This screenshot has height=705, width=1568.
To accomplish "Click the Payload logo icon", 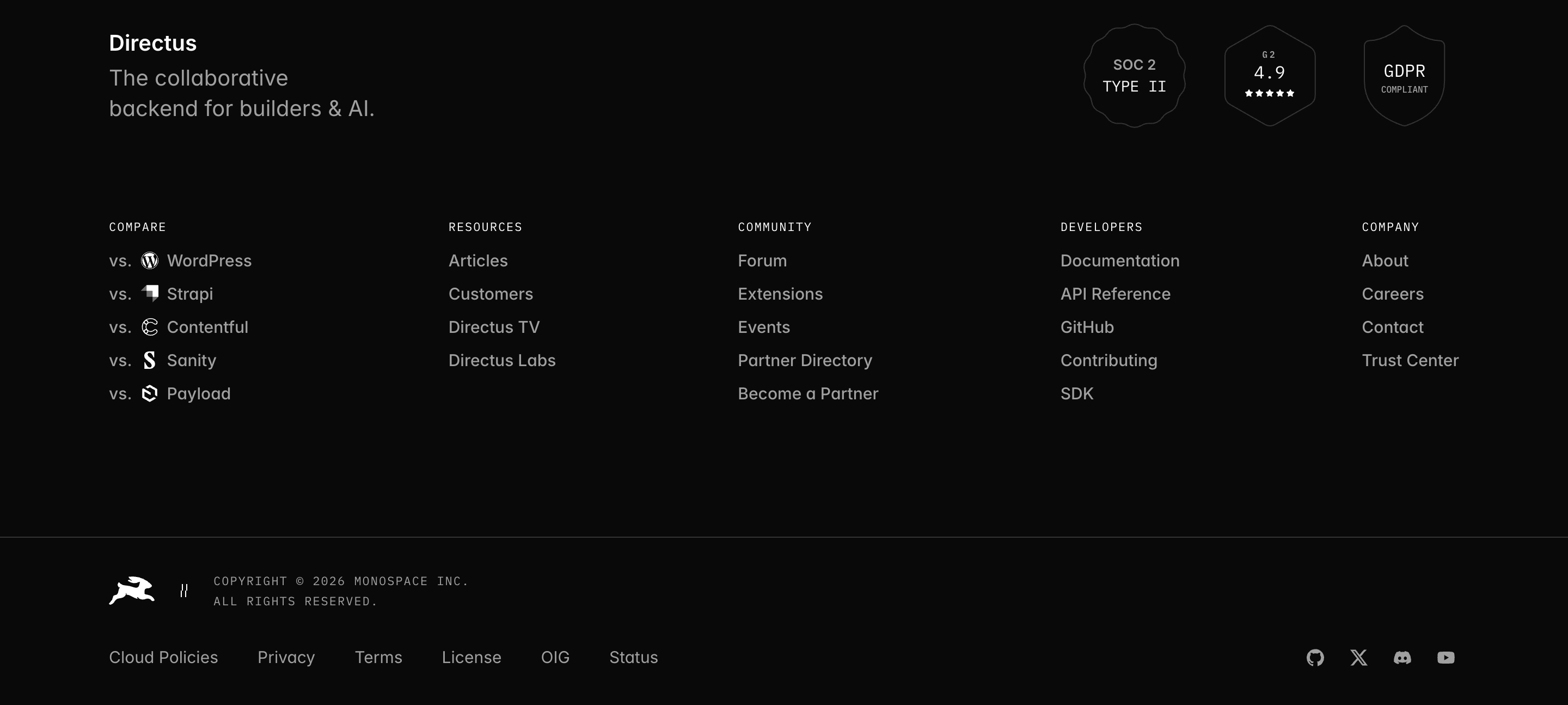I will 150,393.
